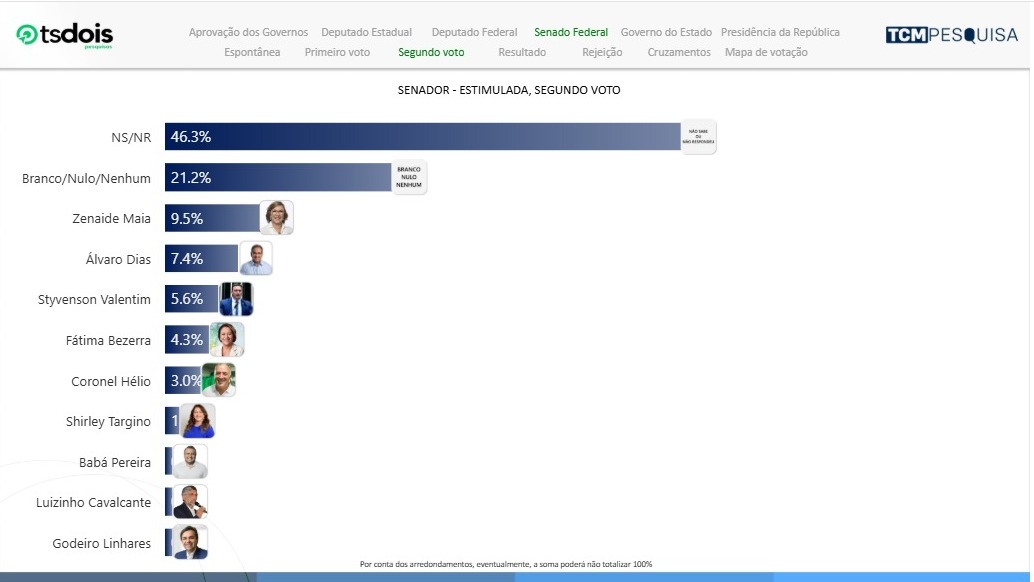
Task: Click the Branco/Nulo/Nenhum 21.2% bar
Action: click(278, 177)
